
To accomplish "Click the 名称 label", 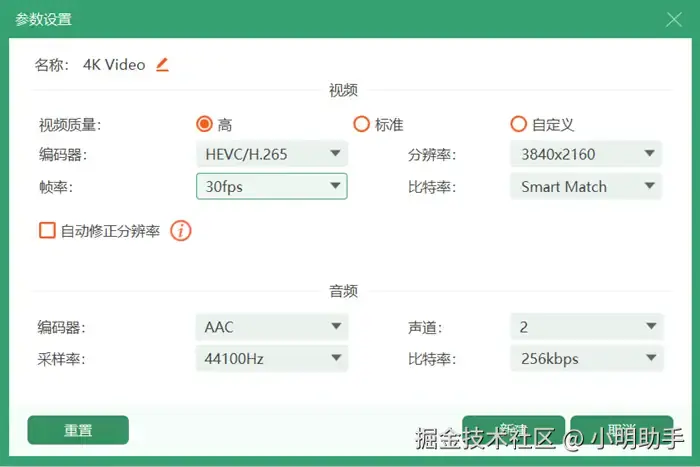I will coord(52,65).
